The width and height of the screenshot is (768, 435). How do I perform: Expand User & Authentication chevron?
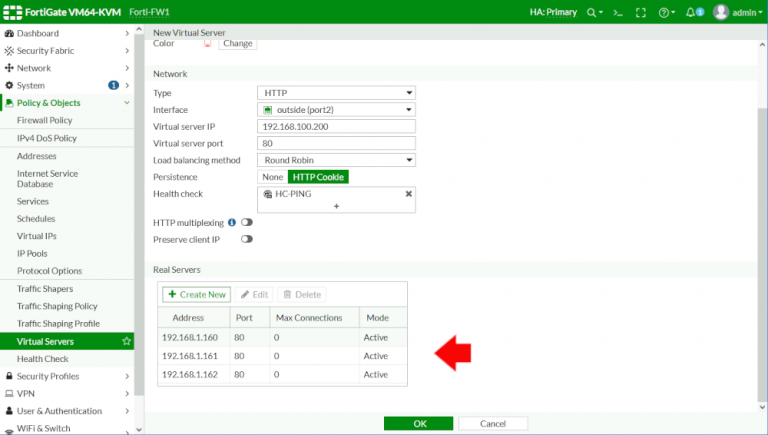point(127,411)
